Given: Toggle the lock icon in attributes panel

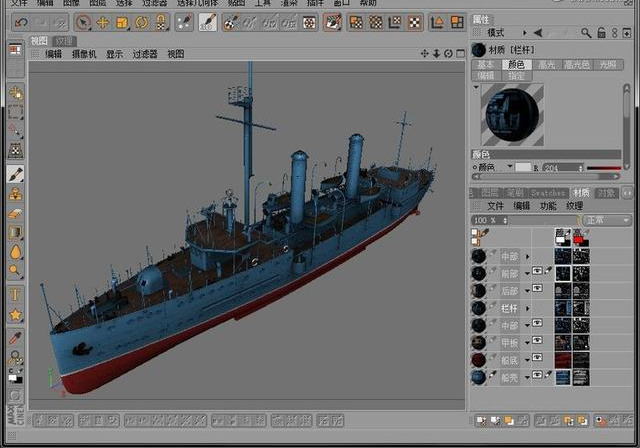Looking at the screenshot, I should coord(601,33).
